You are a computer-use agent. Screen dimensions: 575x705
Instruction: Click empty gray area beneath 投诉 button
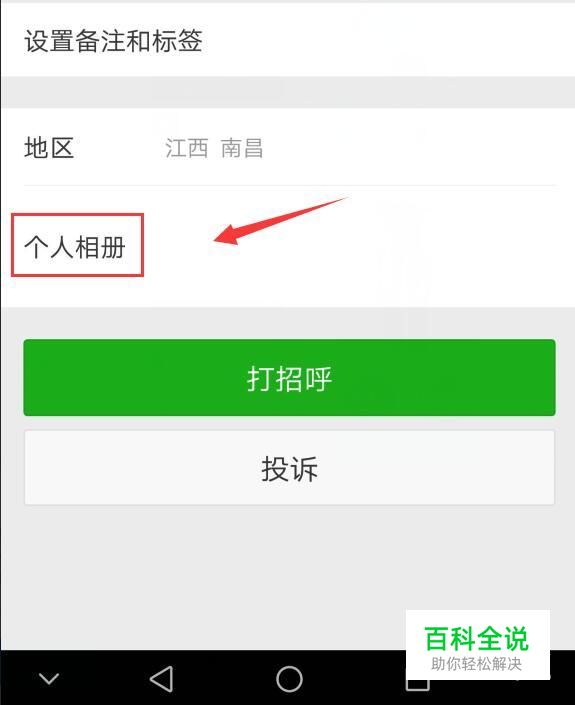click(202, 576)
